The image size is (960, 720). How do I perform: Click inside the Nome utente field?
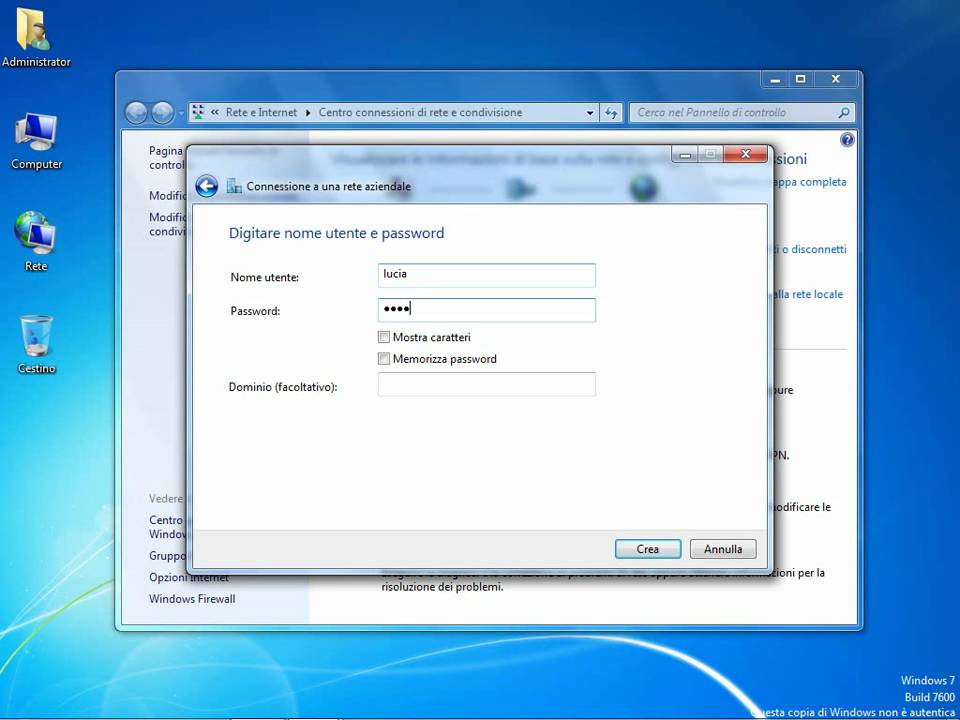[x=487, y=275]
